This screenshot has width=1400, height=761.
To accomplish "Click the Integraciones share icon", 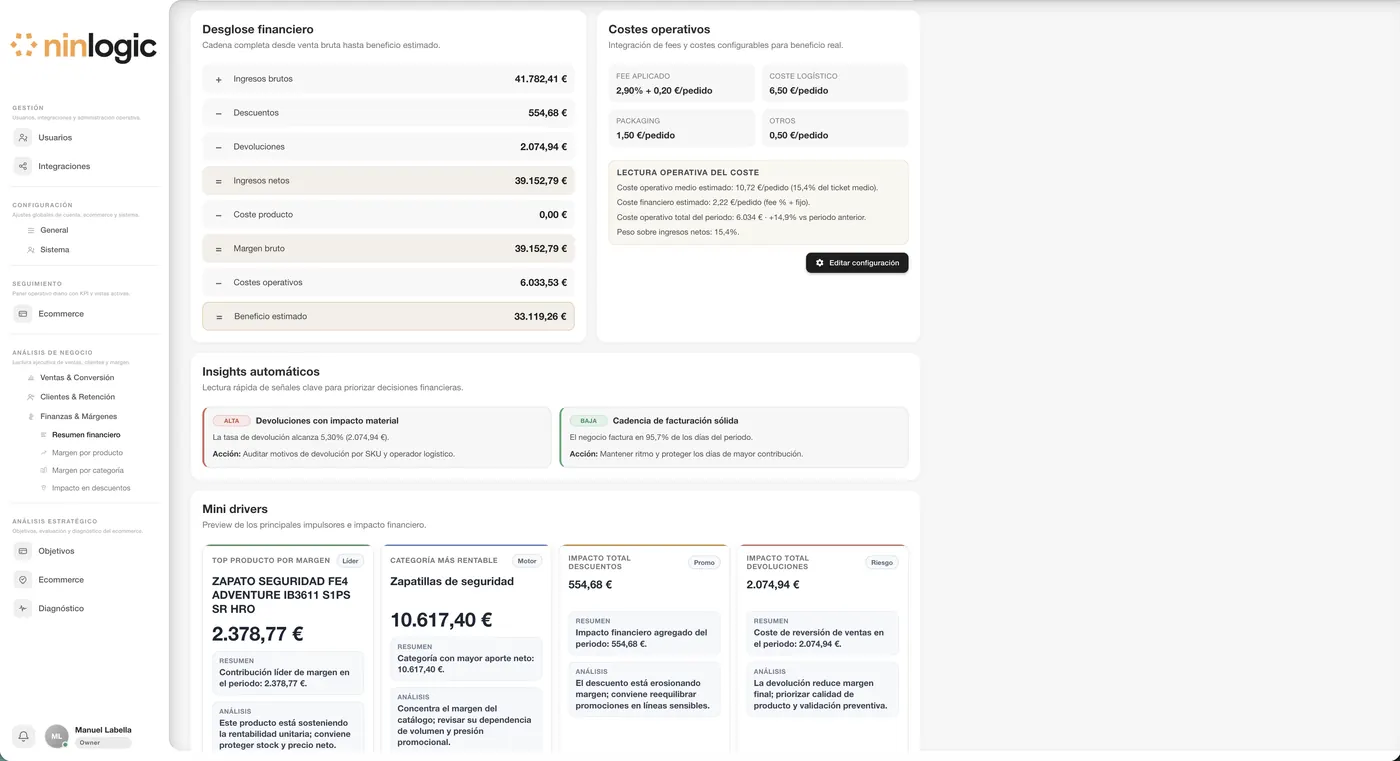I will [23, 166].
